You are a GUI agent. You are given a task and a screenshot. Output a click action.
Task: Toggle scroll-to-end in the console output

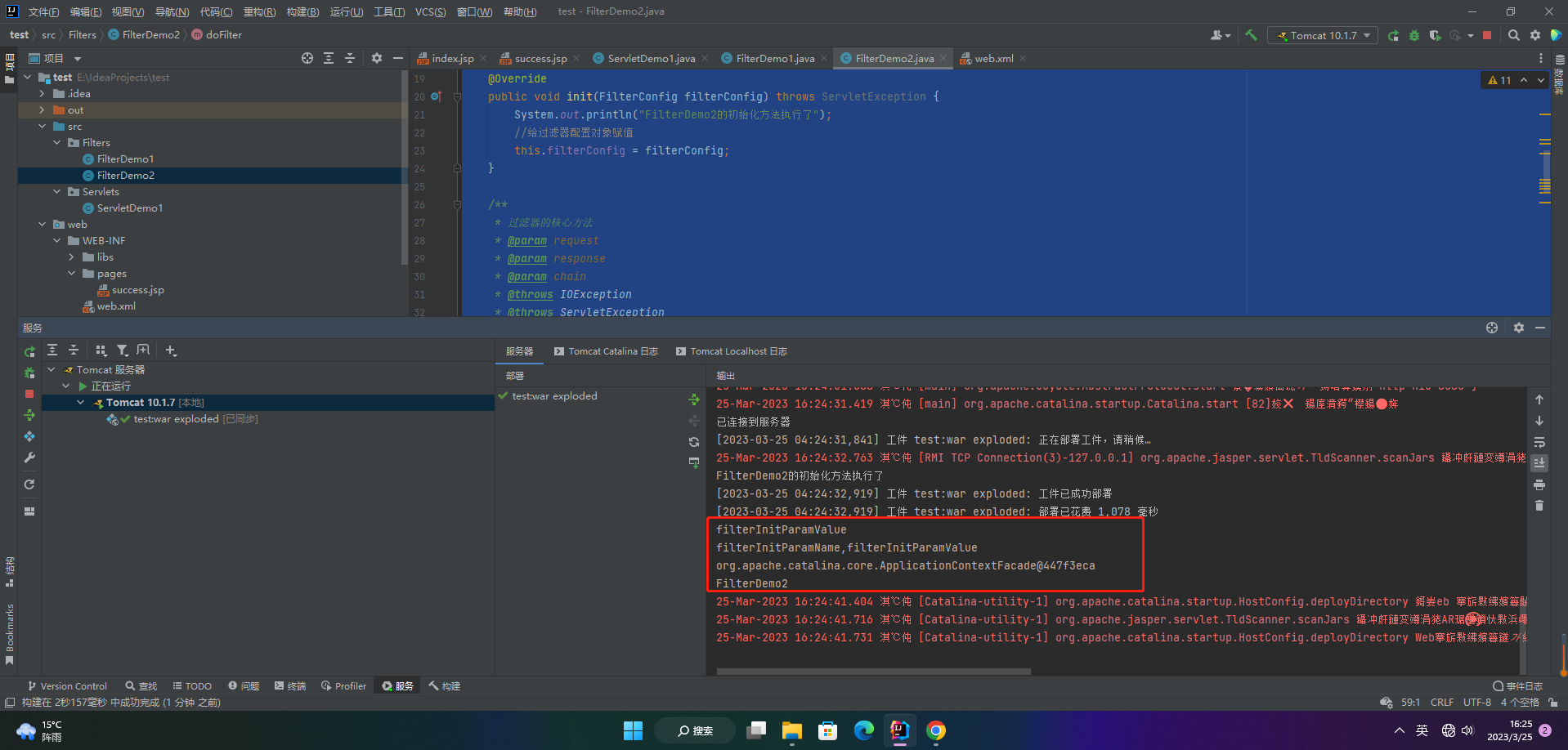click(1539, 463)
